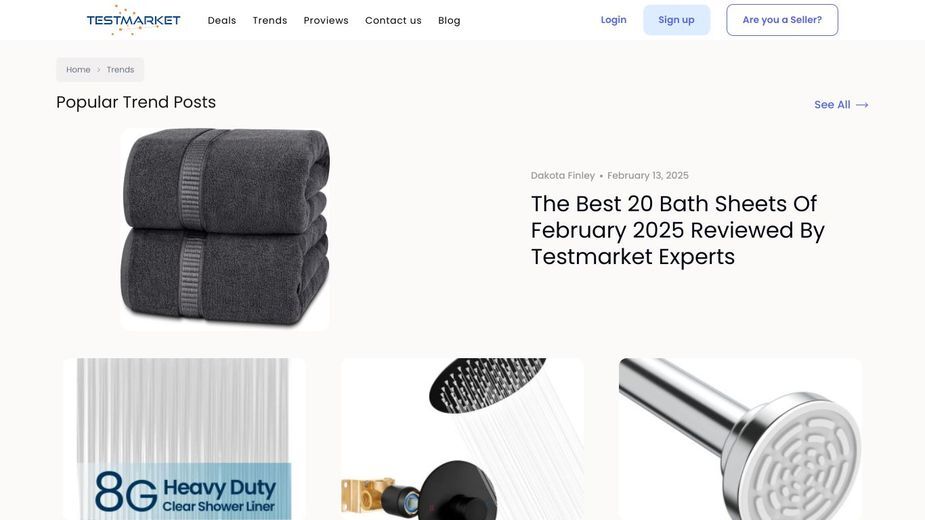925x520 pixels.
Task: Click the Login link
Action: (614, 19)
